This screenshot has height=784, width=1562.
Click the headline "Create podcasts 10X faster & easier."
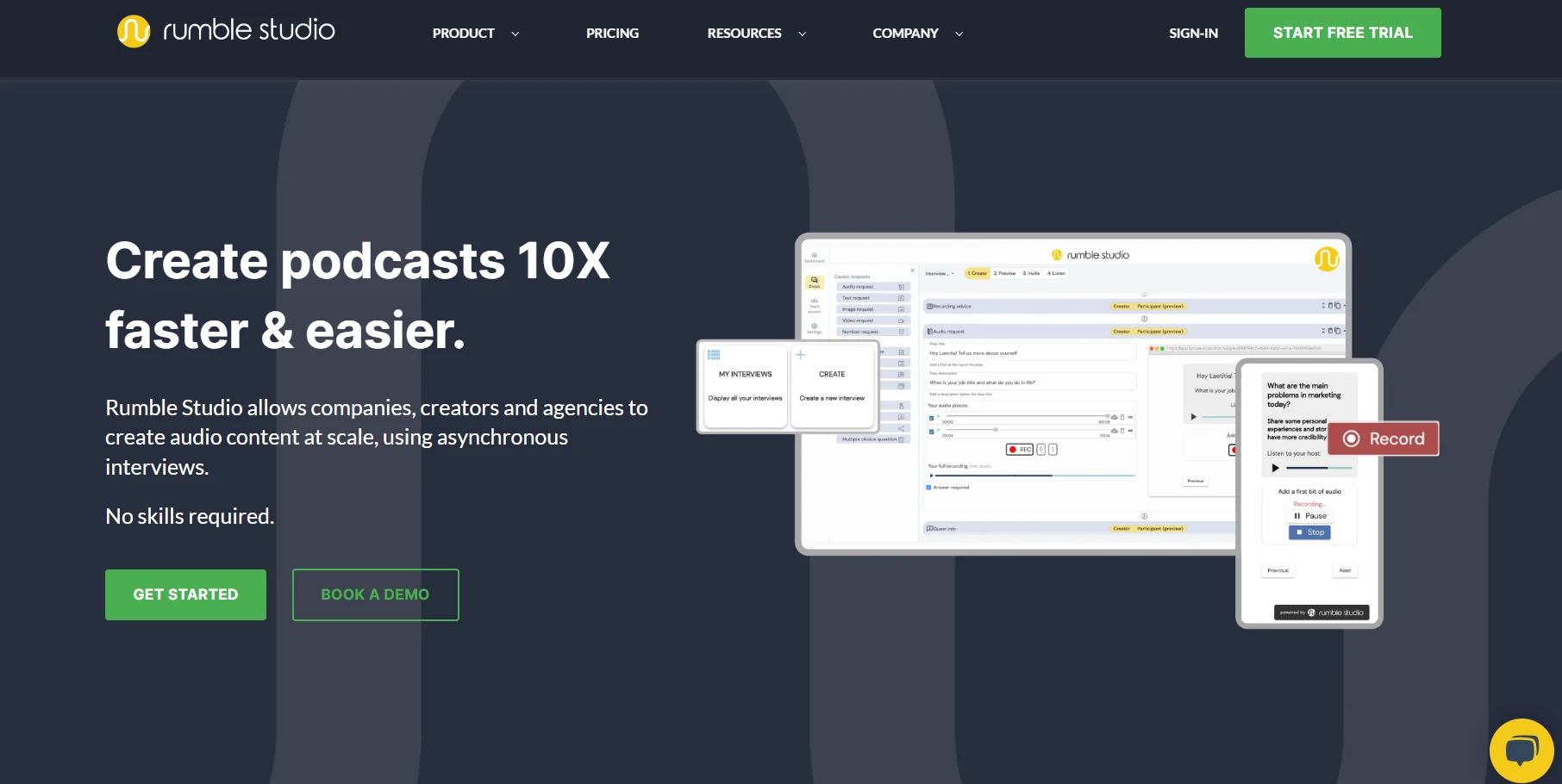point(358,296)
